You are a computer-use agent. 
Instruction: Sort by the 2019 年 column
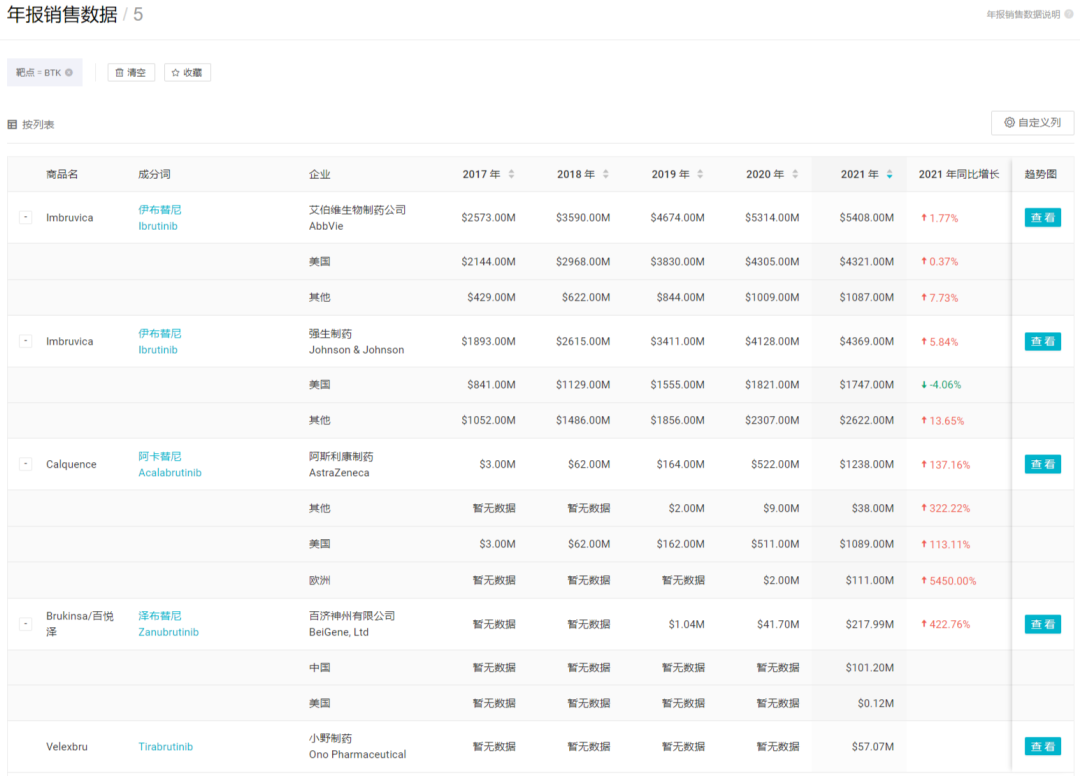tap(700, 174)
